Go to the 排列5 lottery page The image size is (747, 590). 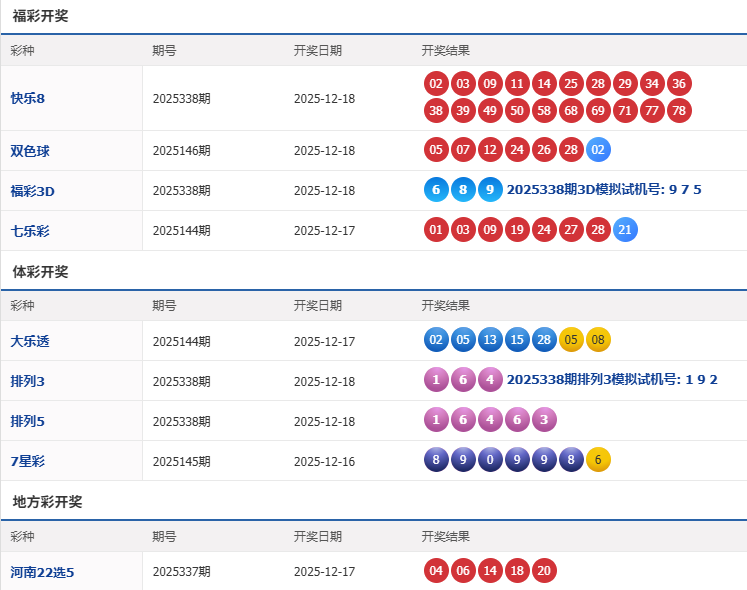click(27, 421)
